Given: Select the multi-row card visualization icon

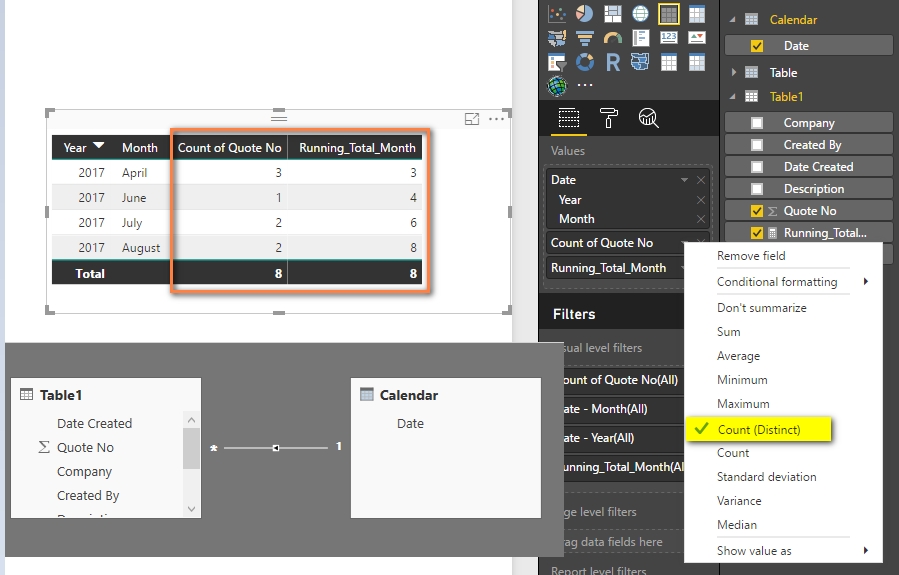Looking at the screenshot, I should (640, 38).
